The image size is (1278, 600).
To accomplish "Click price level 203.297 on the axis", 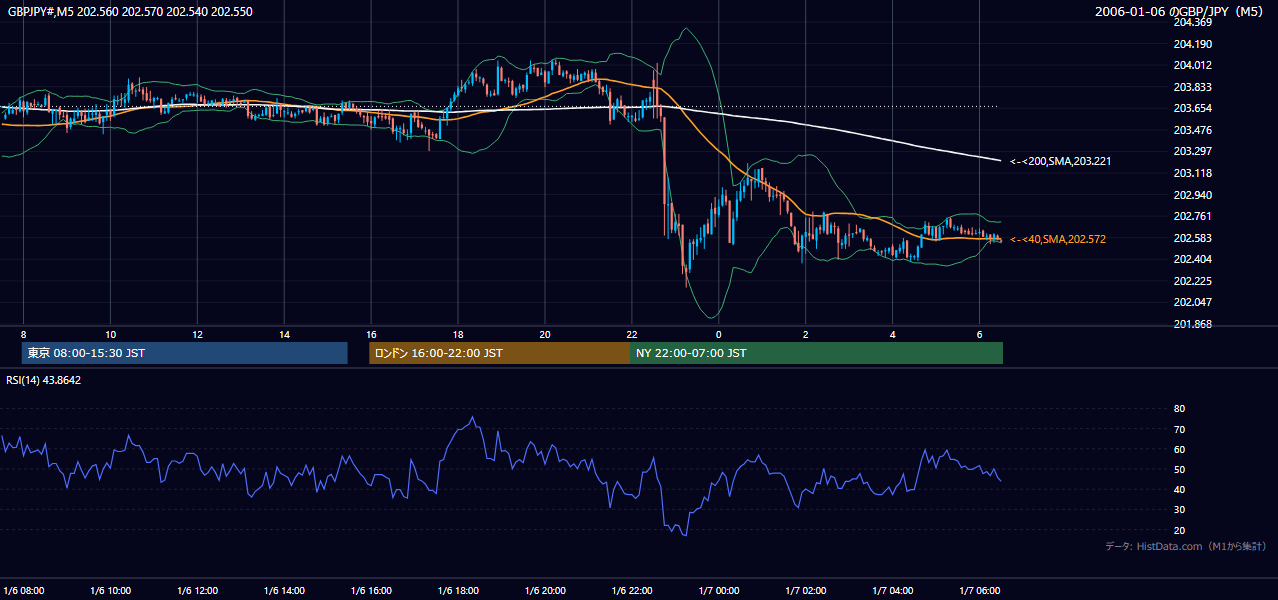I will coord(1192,151).
